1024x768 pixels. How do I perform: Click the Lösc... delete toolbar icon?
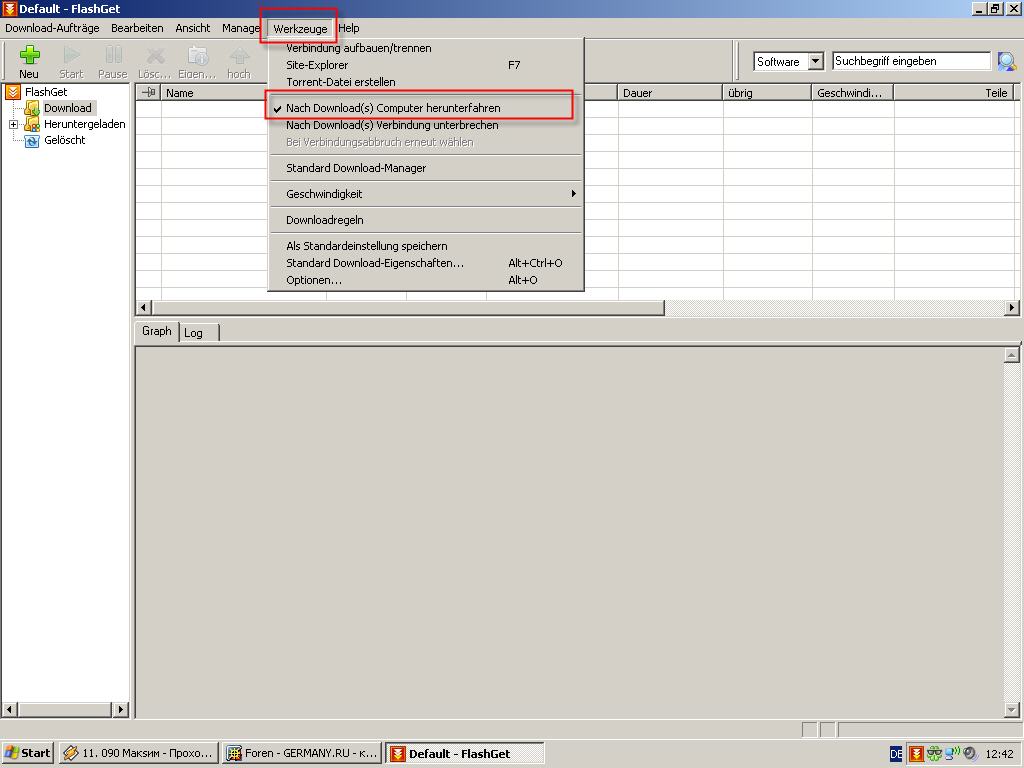point(155,55)
